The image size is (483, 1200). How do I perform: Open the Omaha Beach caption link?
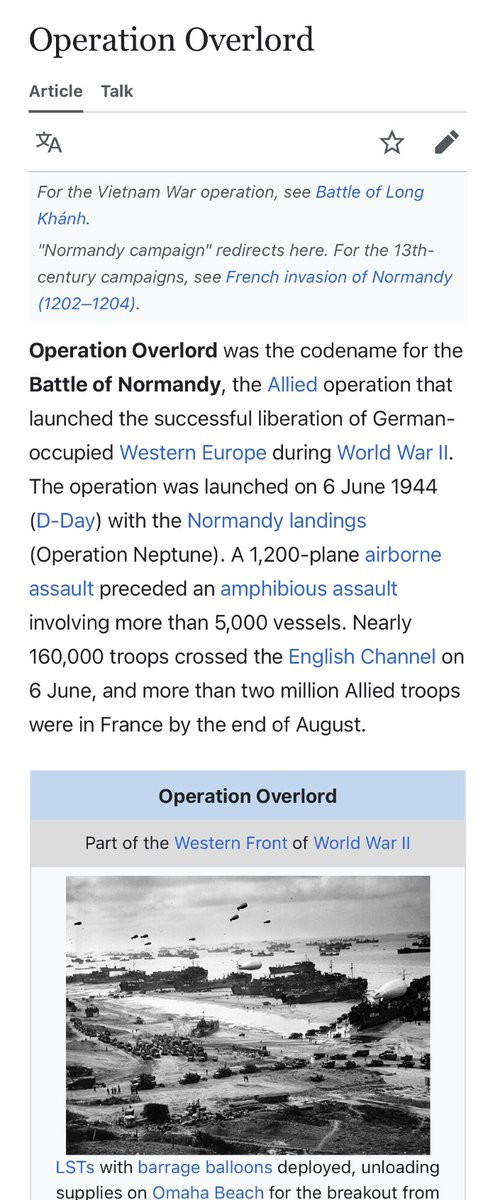coord(208,1192)
